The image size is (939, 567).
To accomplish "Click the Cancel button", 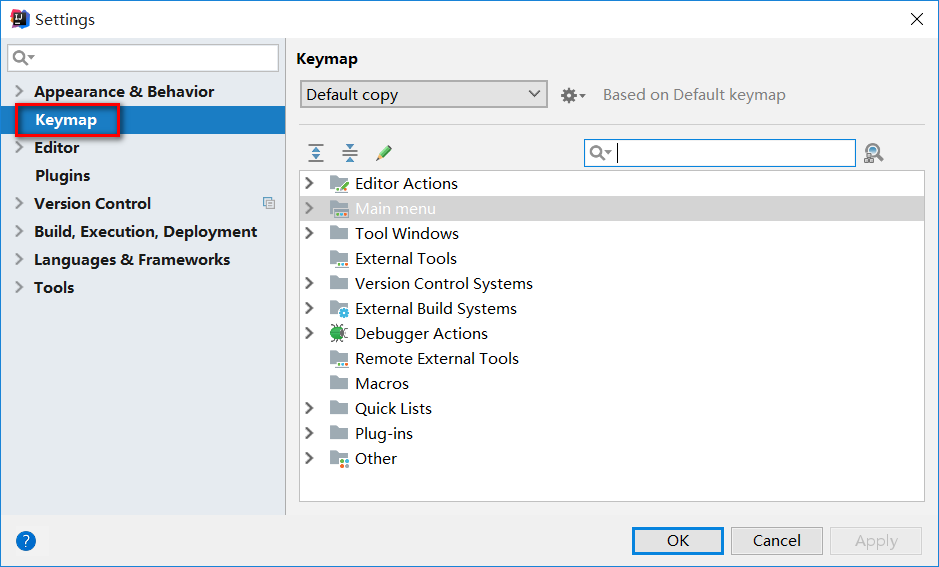I will (777, 541).
